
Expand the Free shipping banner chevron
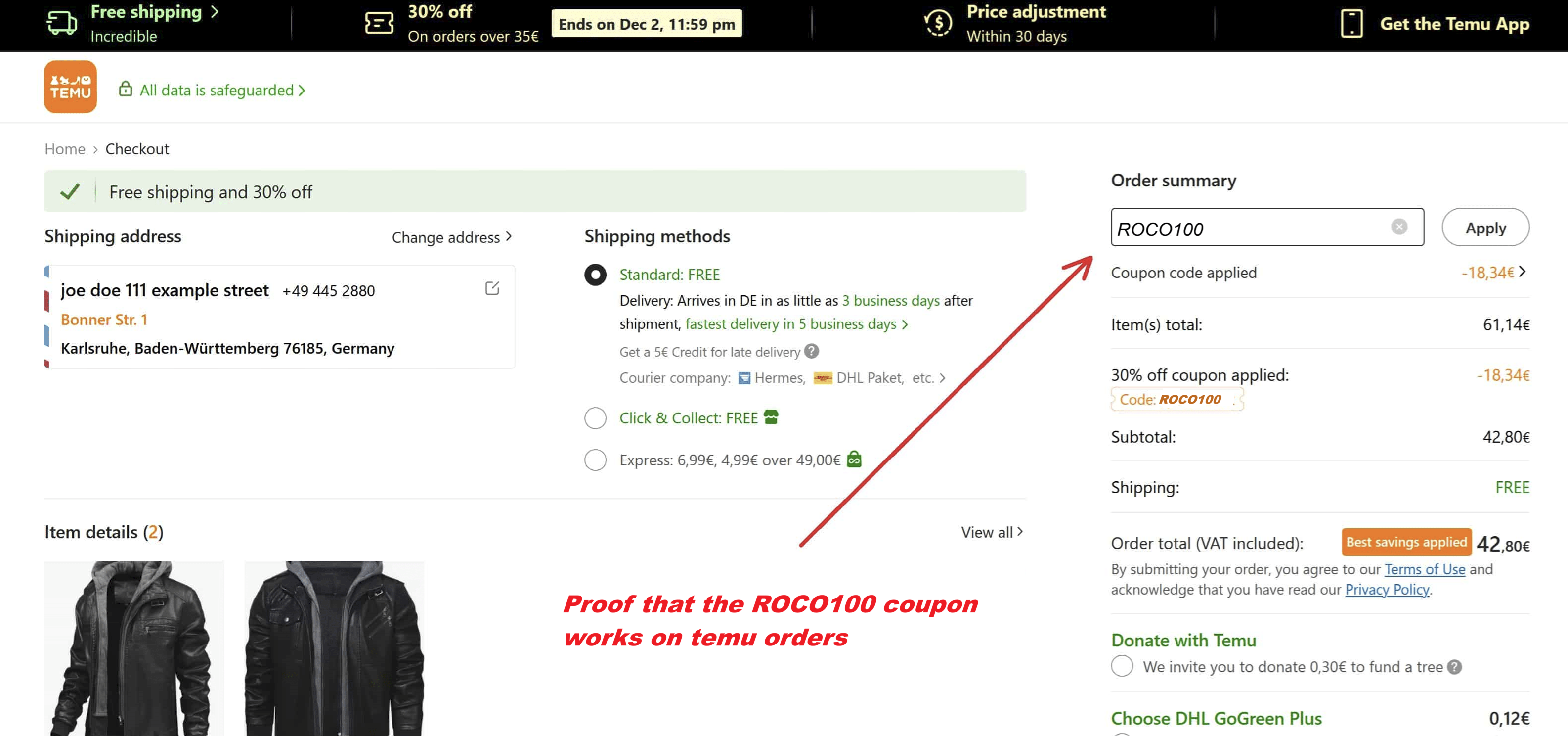(x=214, y=12)
